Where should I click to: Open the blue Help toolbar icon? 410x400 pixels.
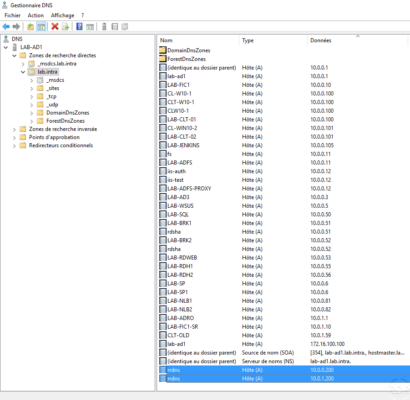point(79,27)
